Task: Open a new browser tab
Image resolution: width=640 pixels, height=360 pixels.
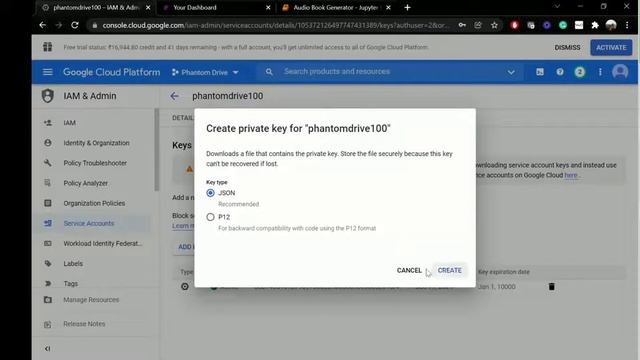Action: click(x=407, y=7)
